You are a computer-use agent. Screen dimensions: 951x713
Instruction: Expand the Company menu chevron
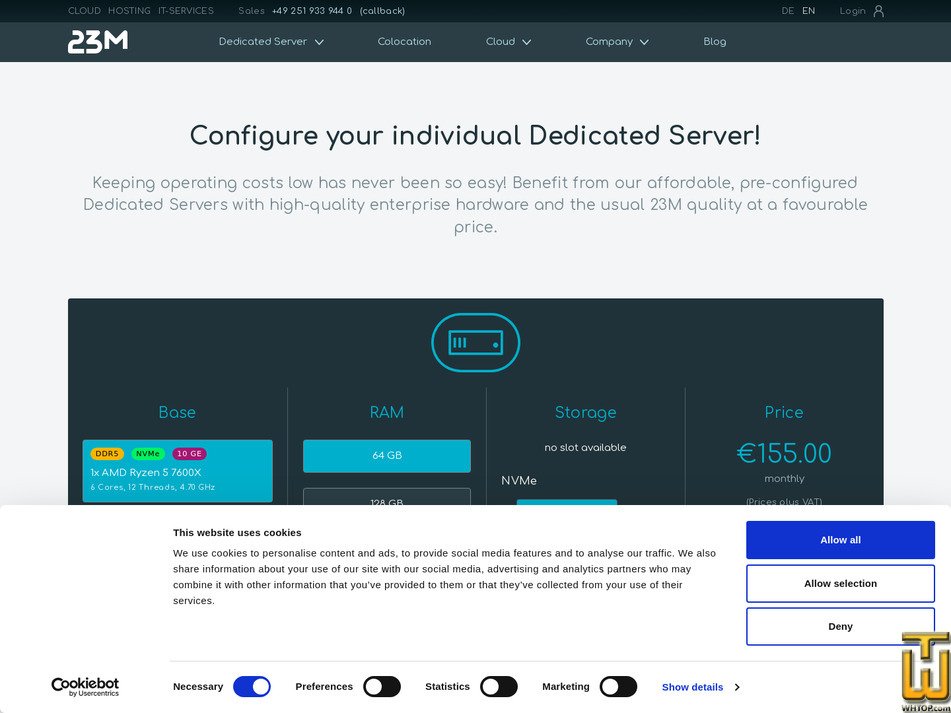(644, 42)
